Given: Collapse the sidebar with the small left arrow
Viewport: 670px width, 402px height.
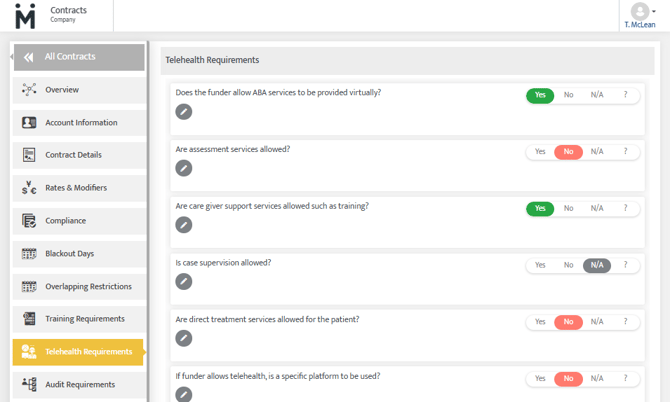Looking at the screenshot, I should (12, 57).
